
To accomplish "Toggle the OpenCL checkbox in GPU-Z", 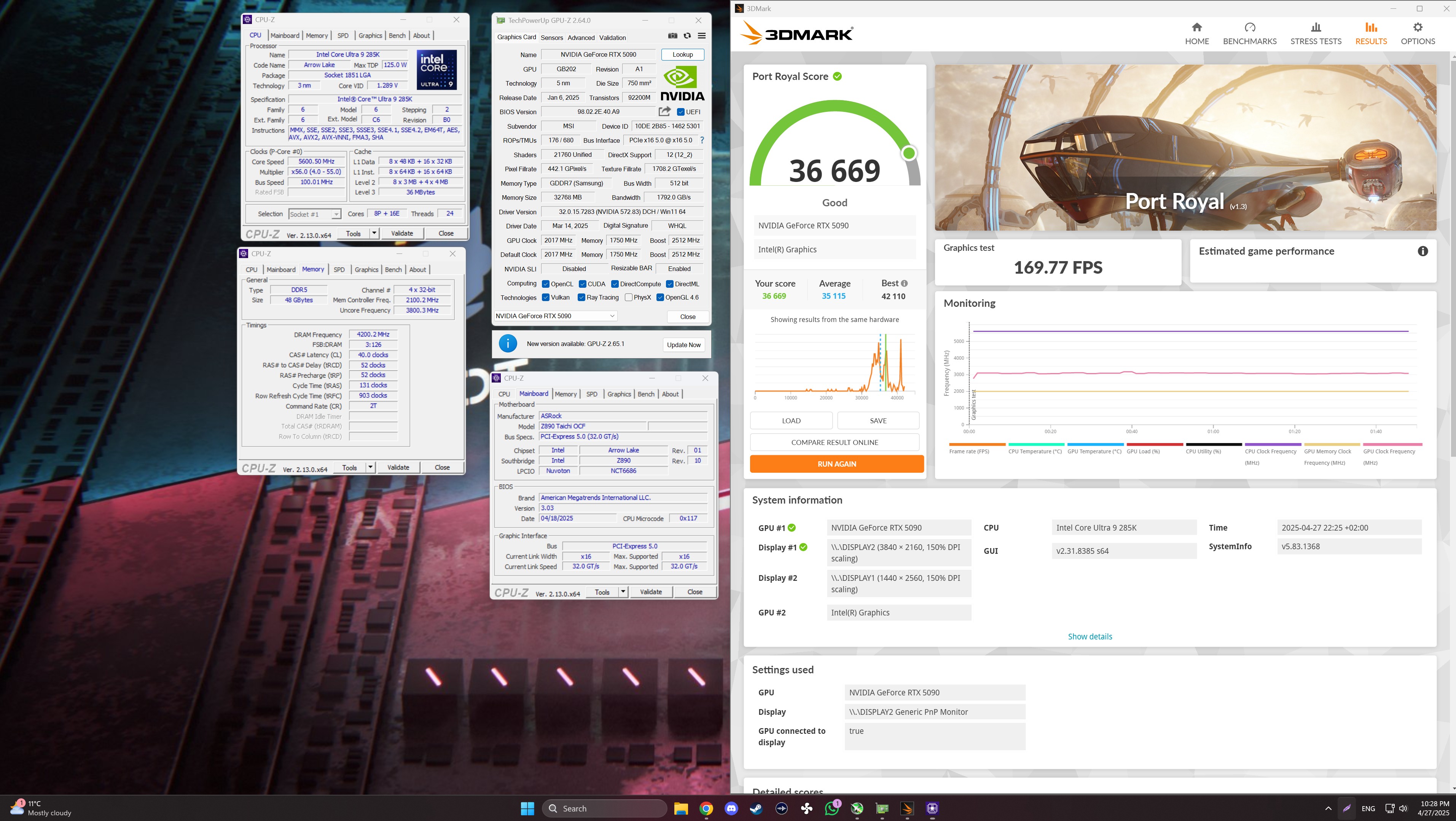I will pos(545,284).
